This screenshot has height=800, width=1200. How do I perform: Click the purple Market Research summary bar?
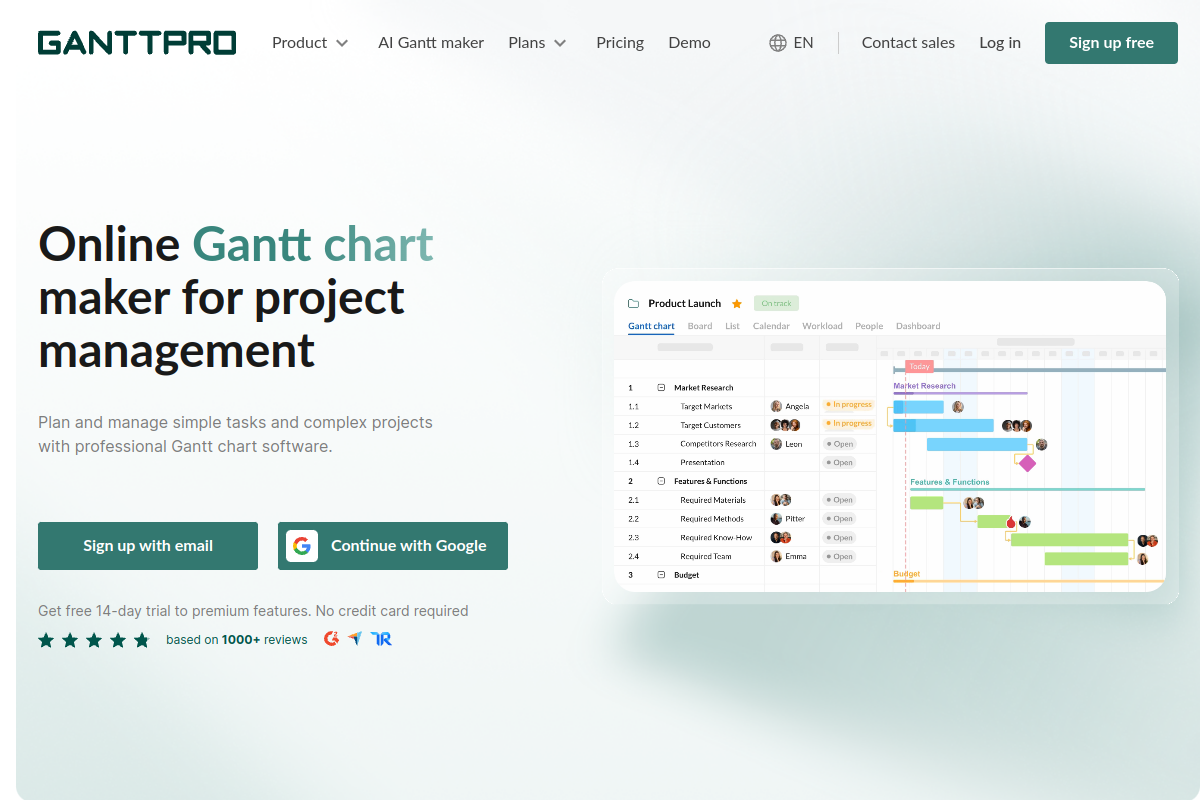click(960, 393)
